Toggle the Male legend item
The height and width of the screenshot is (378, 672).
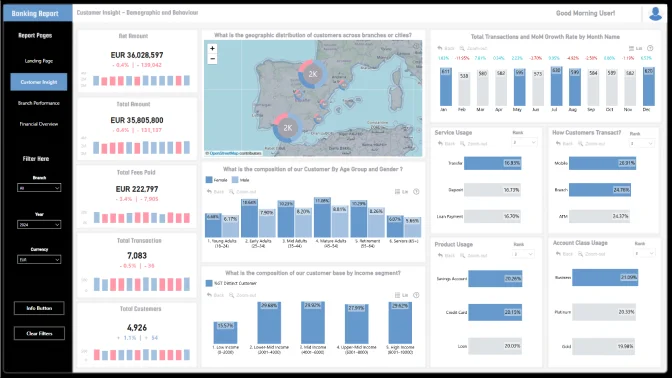click(x=240, y=180)
